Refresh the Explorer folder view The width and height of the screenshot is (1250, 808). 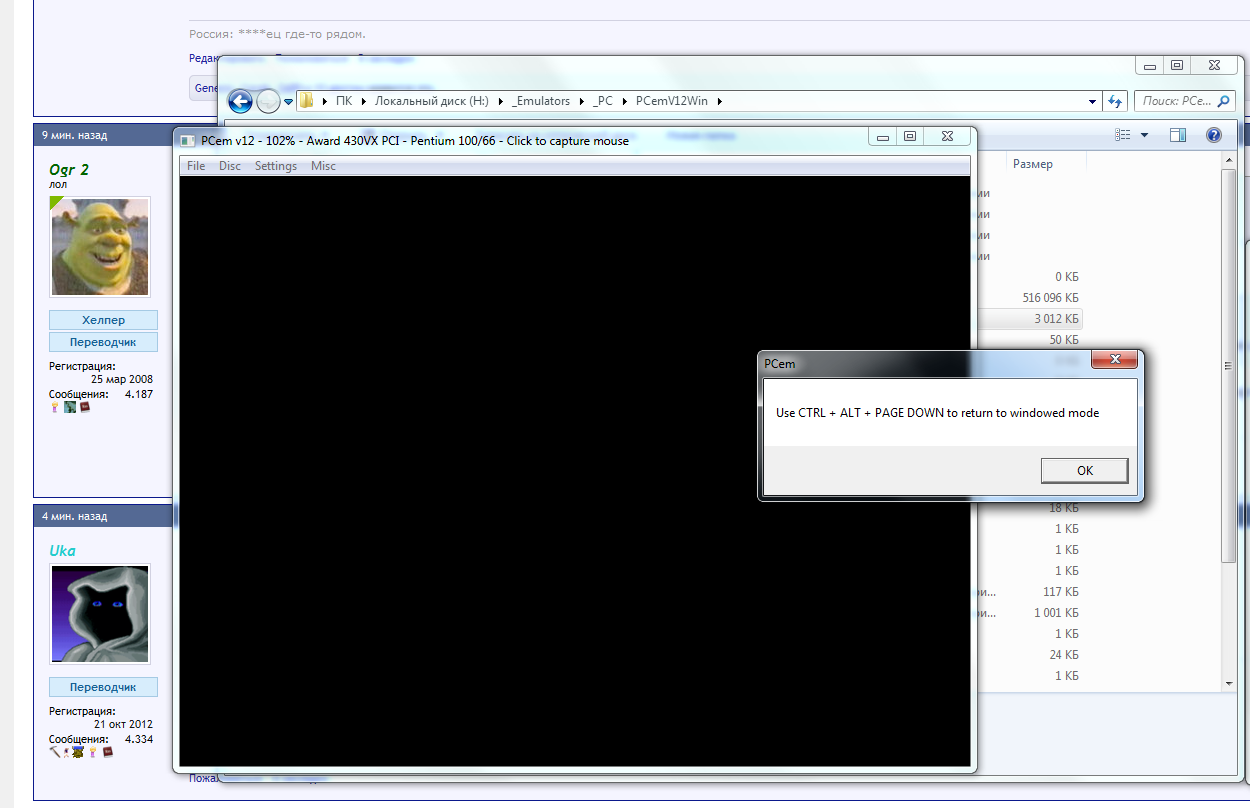pyautogui.click(x=1116, y=101)
